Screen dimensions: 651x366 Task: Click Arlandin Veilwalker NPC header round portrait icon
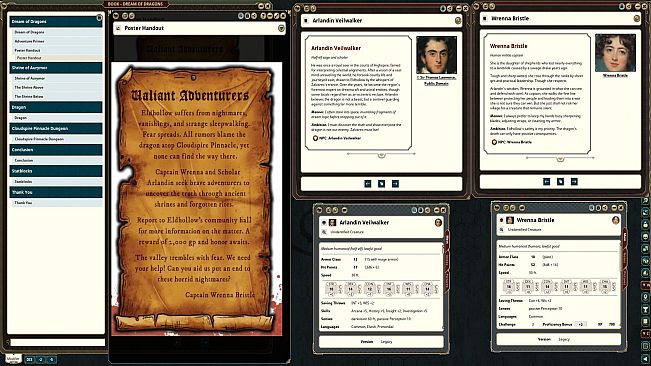(x=438, y=223)
